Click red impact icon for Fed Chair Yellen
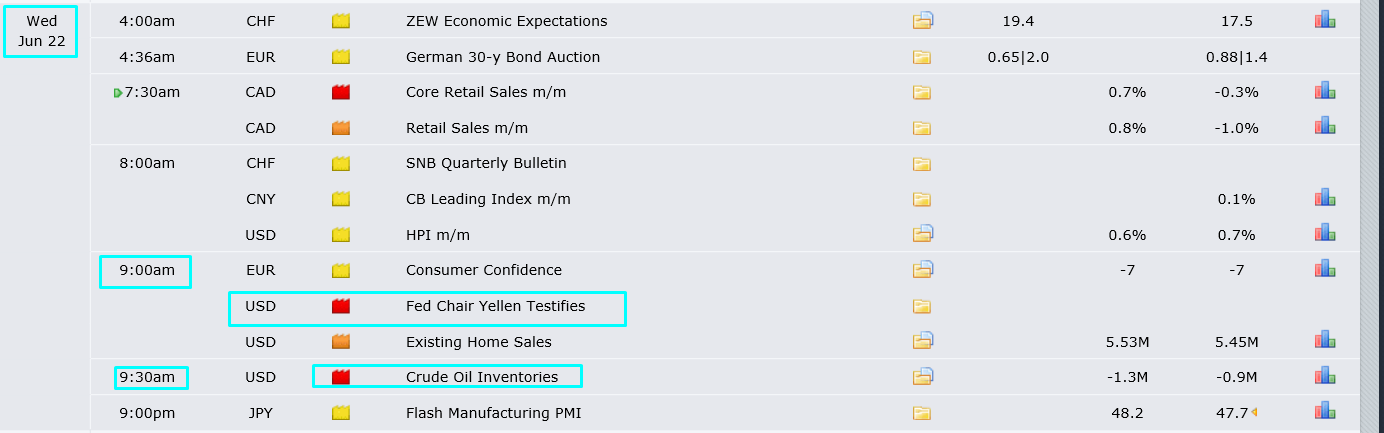1384x433 pixels. 341,306
